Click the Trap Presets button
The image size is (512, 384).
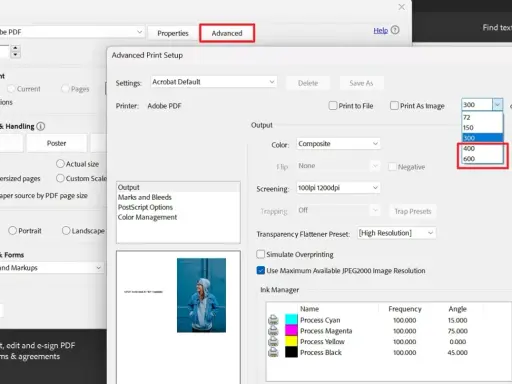(413, 211)
